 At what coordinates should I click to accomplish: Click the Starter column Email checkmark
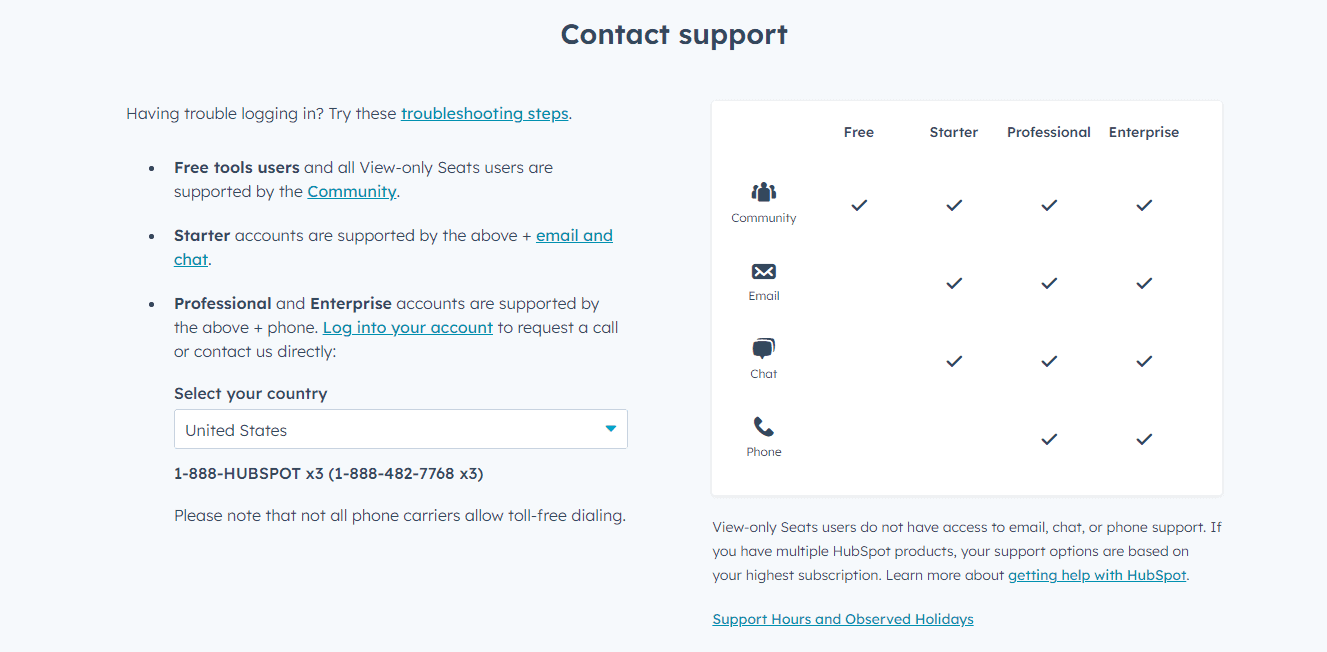pyautogui.click(x=954, y=283)
